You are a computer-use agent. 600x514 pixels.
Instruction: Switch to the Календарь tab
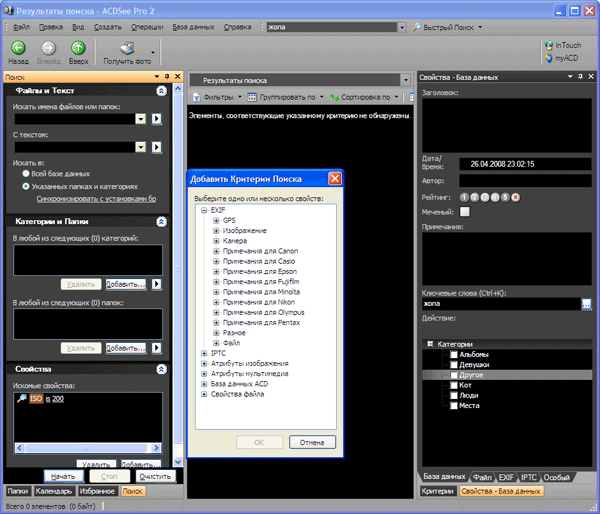click(54, 491)
